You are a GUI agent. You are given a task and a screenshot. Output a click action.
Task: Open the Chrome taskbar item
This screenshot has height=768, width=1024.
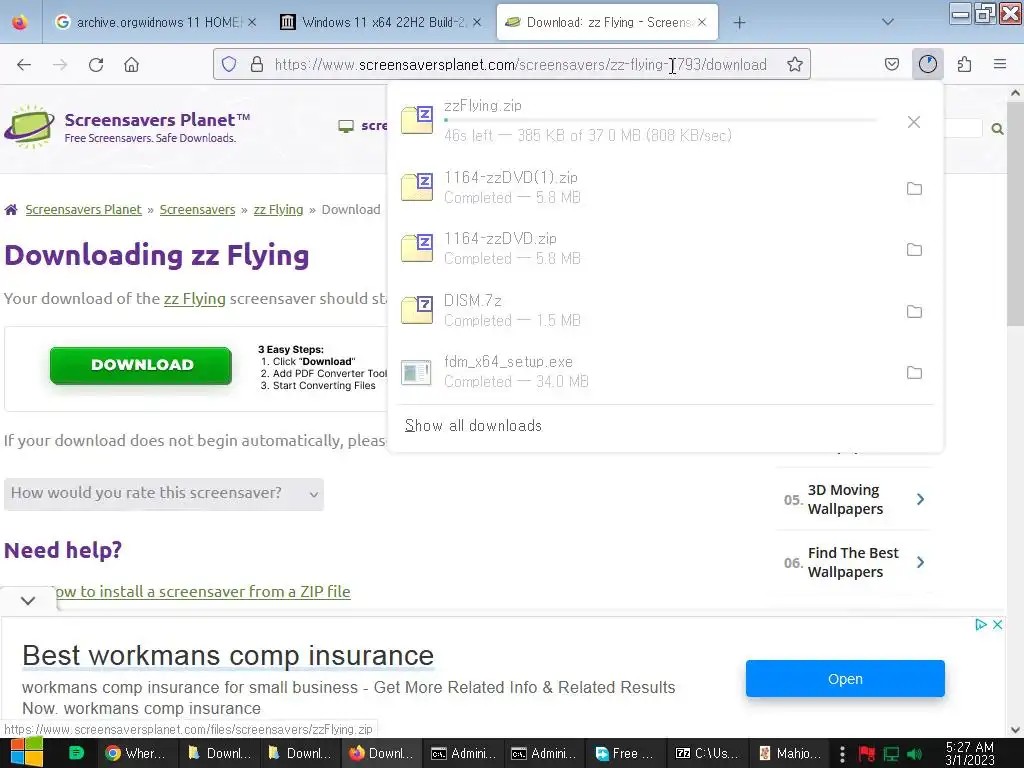136,753
